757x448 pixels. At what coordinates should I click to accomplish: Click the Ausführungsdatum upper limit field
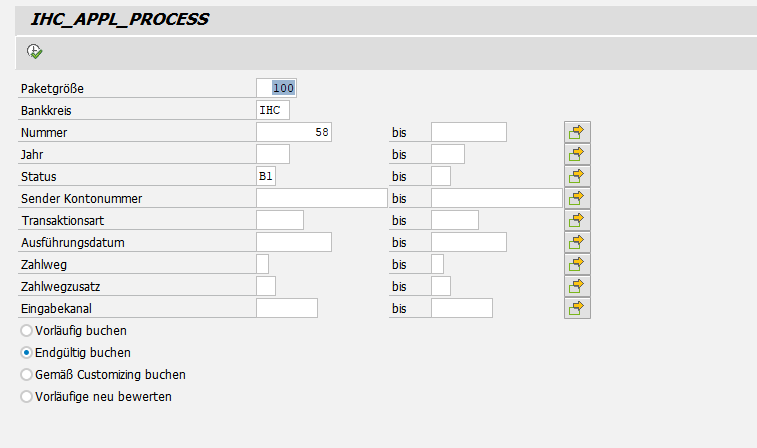[468, 242]
